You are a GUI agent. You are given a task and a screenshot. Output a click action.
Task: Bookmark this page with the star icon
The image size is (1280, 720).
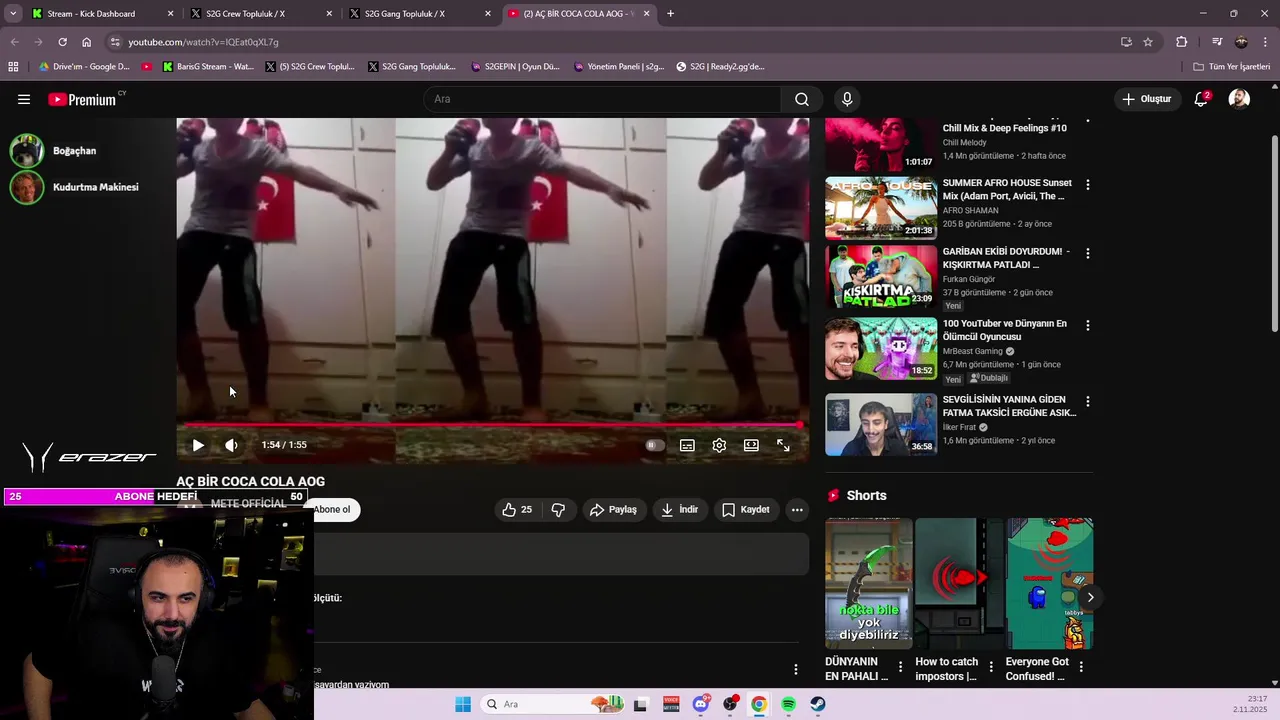1148,42
